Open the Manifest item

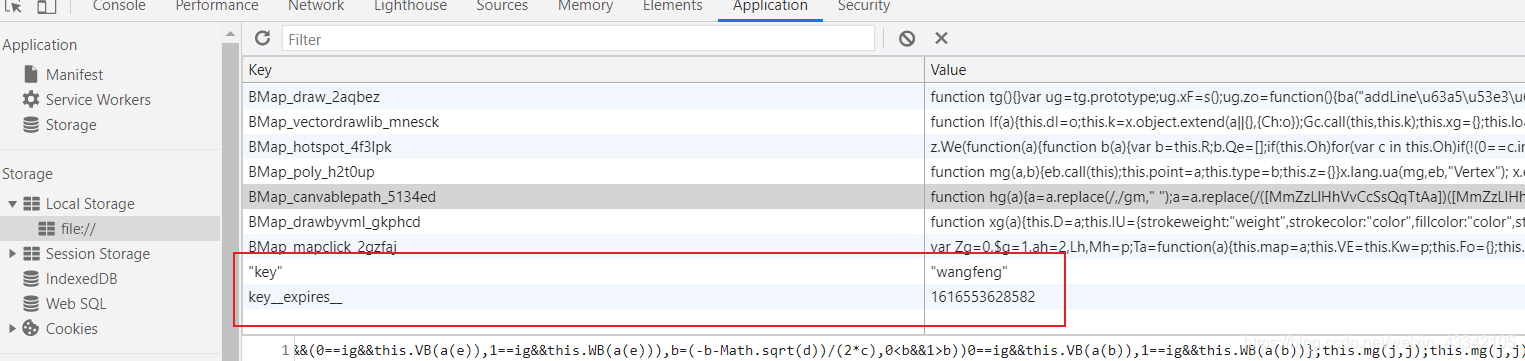[74, 74]
